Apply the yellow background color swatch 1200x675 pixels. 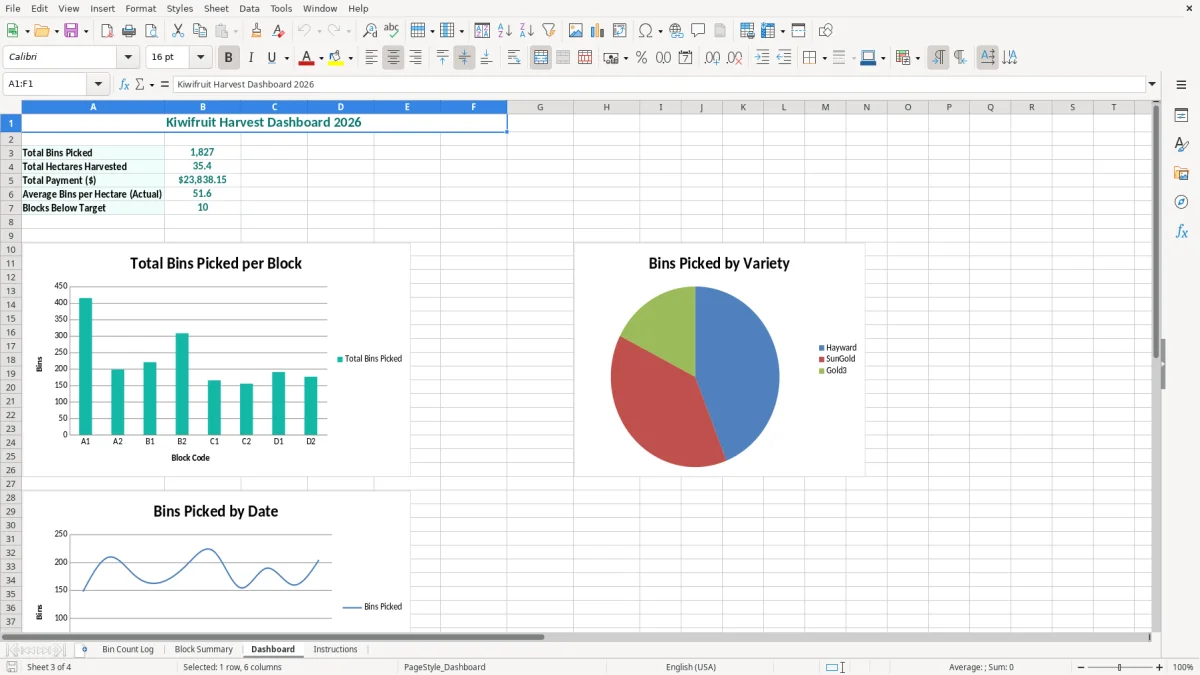(336, 58)
